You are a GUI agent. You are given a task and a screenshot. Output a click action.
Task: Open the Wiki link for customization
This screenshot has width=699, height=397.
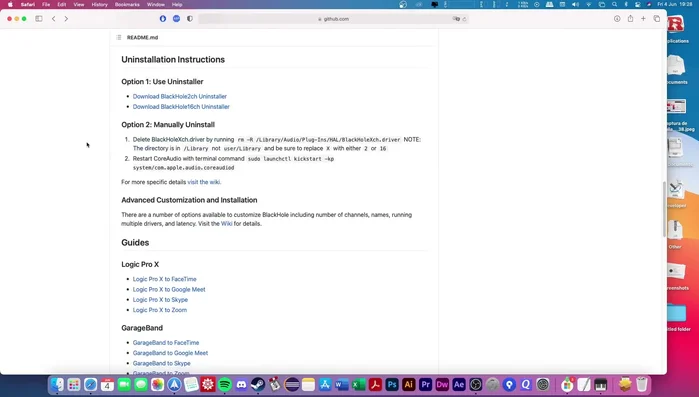click(x=226, y=224)
